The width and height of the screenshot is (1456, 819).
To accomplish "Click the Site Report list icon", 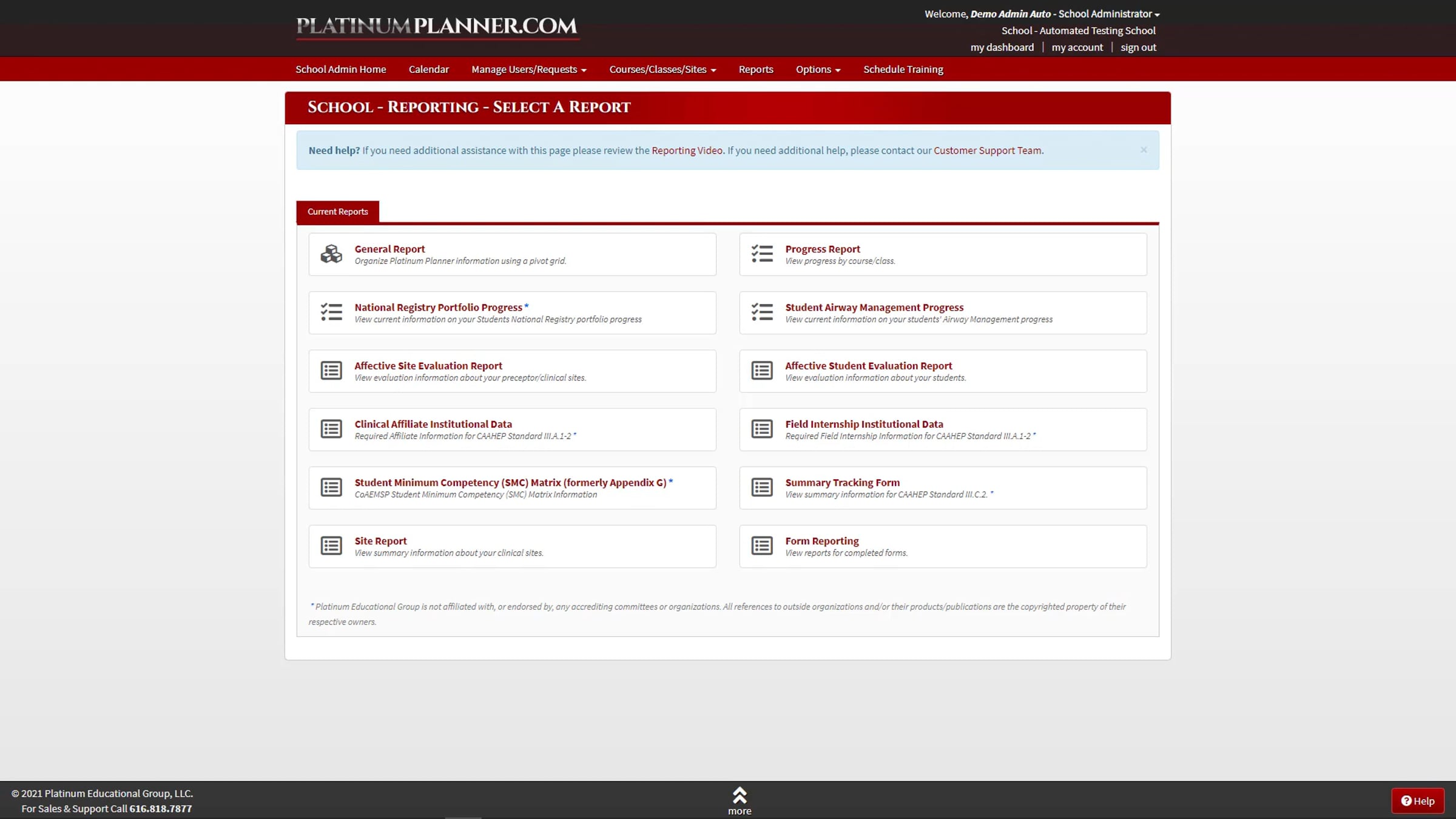I will point(331,545).
